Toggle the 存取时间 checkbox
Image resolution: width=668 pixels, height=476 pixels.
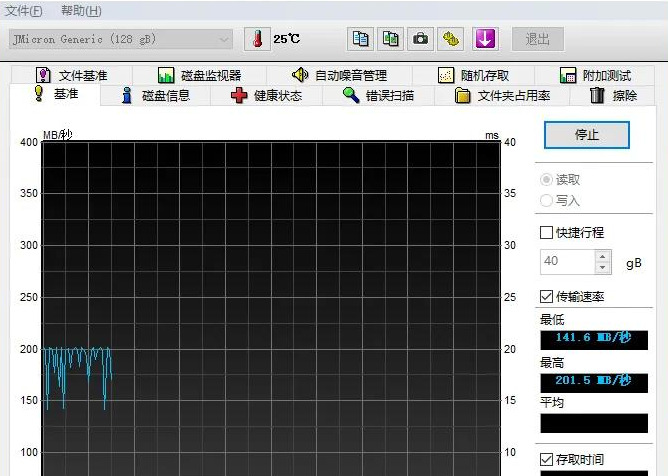pyautogui.click(x=546, y=459)
